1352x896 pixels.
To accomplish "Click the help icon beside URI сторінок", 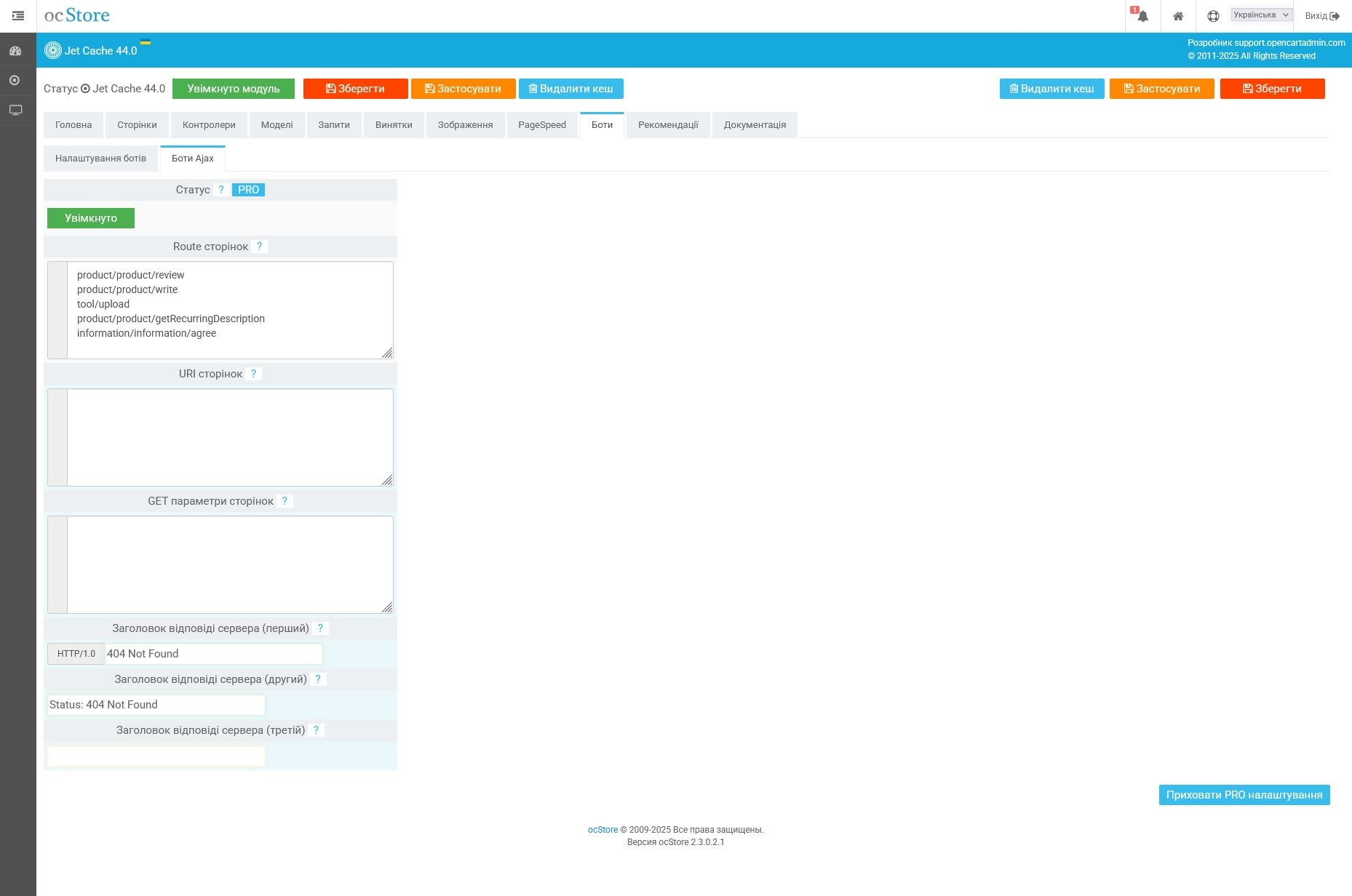I will [x=253, y=374].
